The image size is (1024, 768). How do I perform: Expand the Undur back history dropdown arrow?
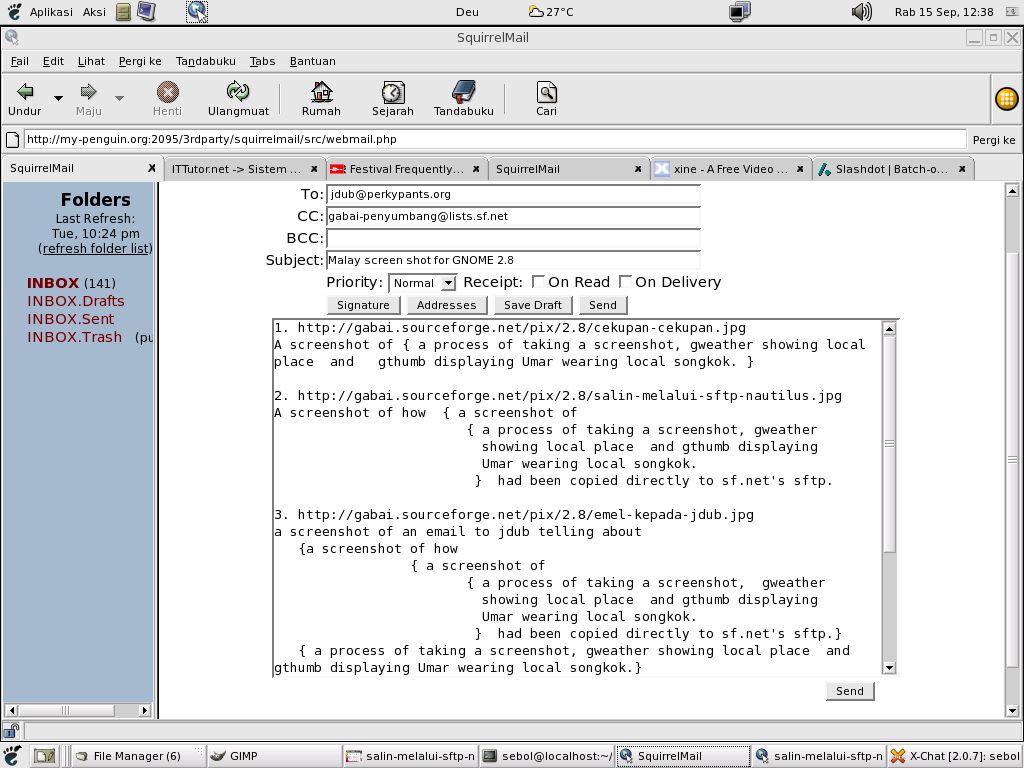(x=58, y=98)
